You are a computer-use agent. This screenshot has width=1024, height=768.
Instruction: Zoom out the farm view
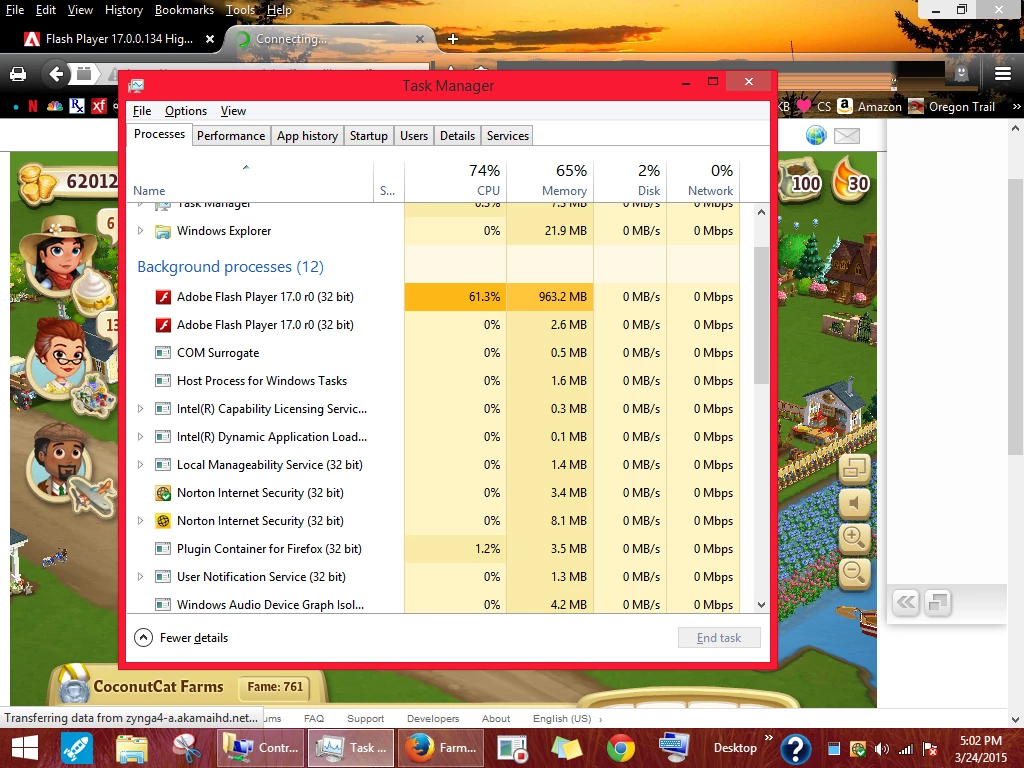(x=854, y=573)
